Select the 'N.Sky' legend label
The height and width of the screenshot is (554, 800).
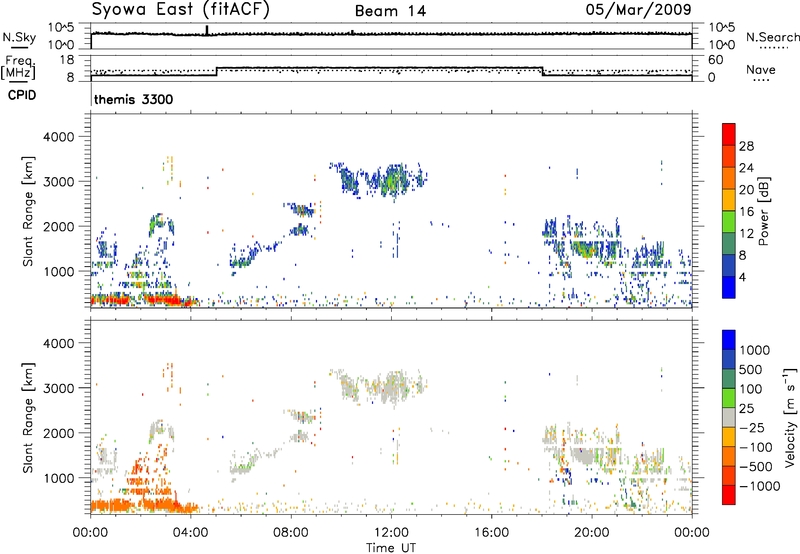19,37
